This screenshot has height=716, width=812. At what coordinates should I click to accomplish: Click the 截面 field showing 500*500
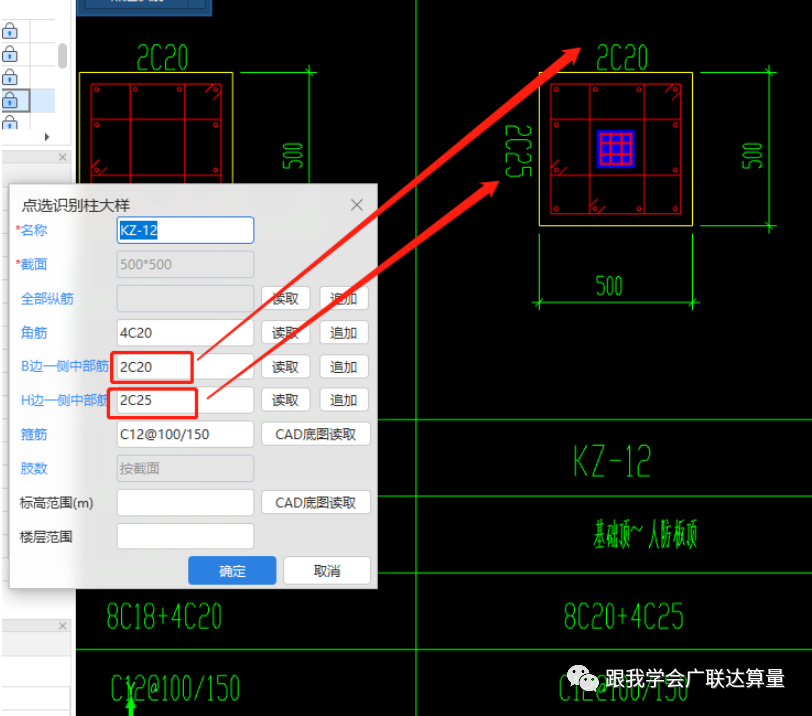click(x=185, y=264)
